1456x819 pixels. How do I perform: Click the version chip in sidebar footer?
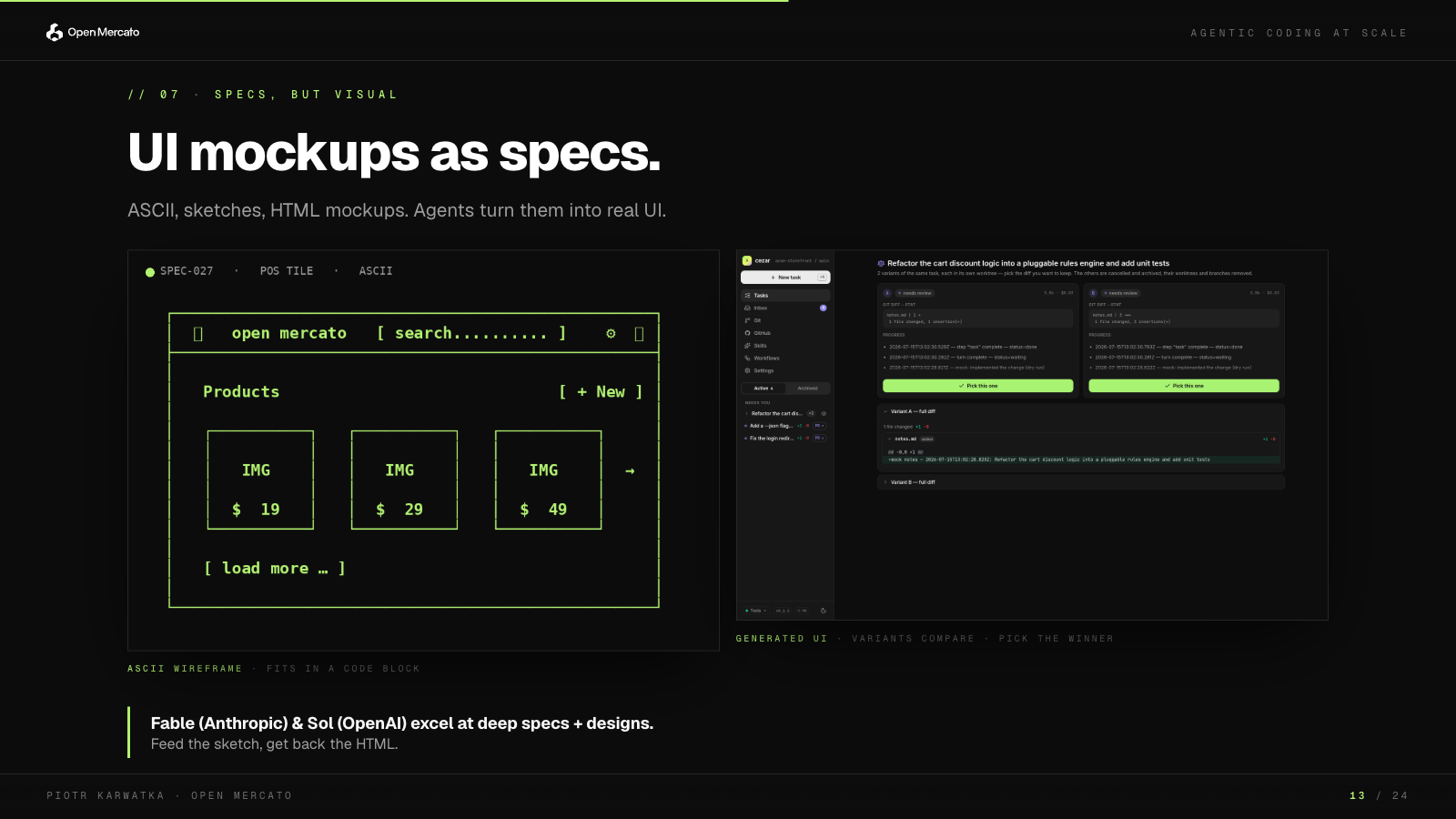(783, 611)
